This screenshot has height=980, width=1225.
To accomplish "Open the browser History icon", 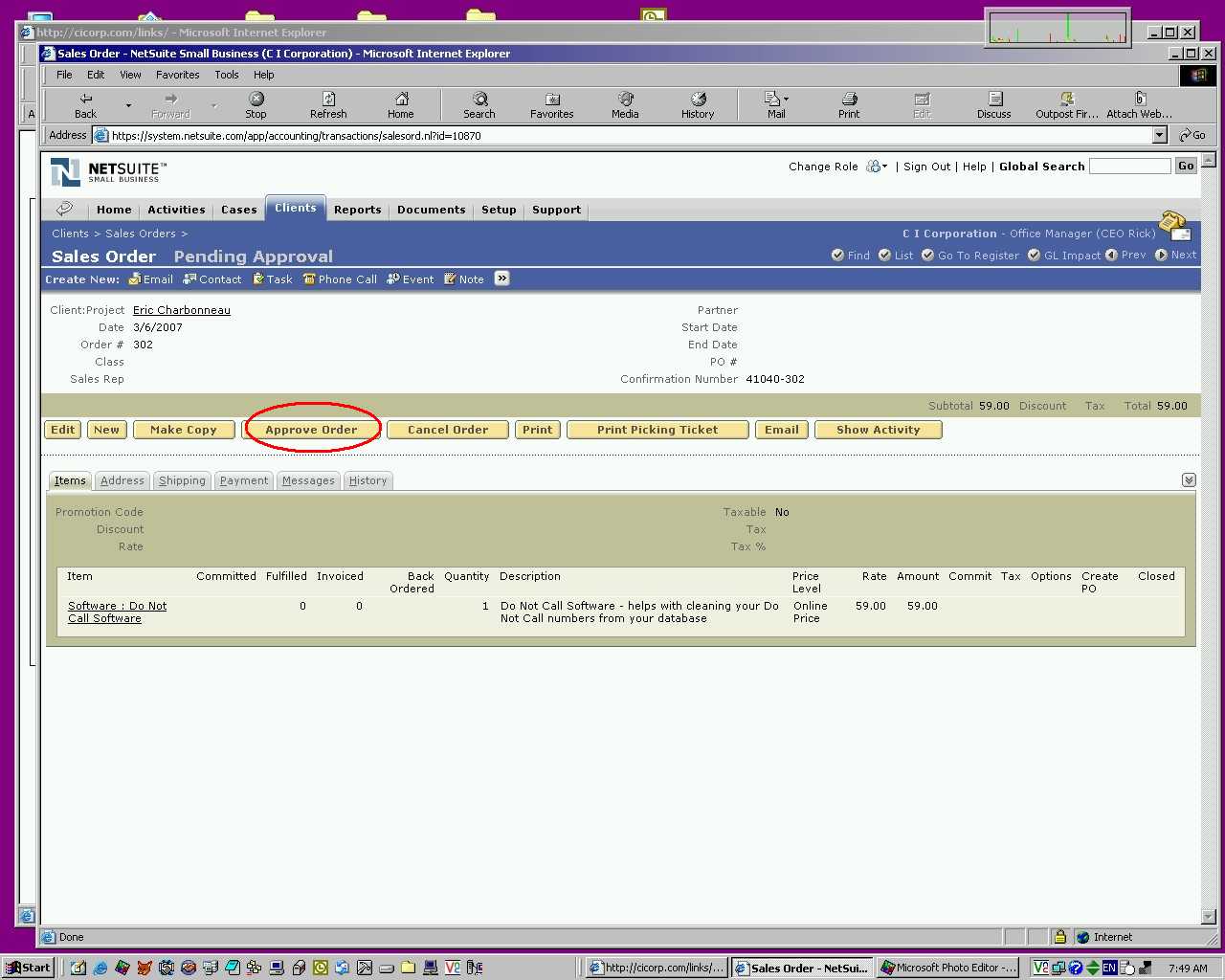I will [x=698, y=104].
